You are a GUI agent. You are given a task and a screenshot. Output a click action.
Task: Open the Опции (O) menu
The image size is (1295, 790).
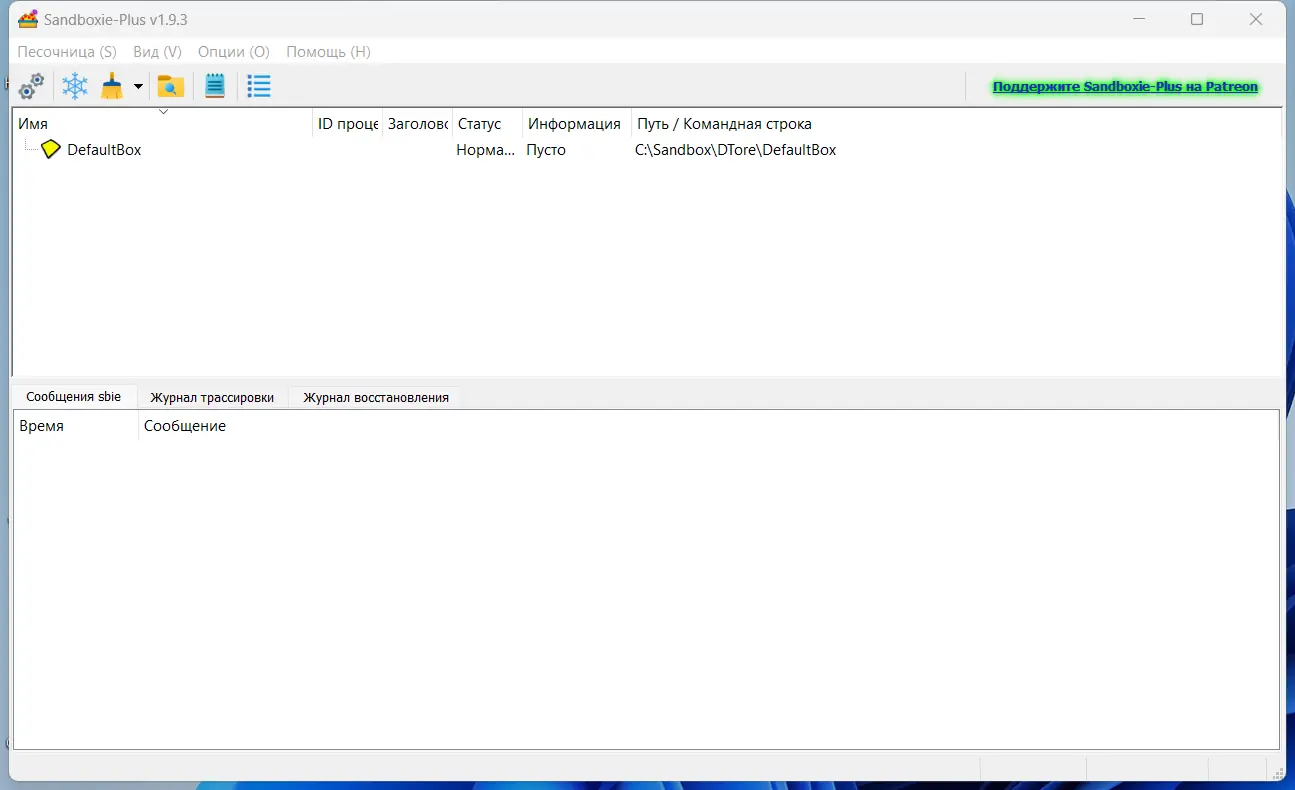point(234,52)
